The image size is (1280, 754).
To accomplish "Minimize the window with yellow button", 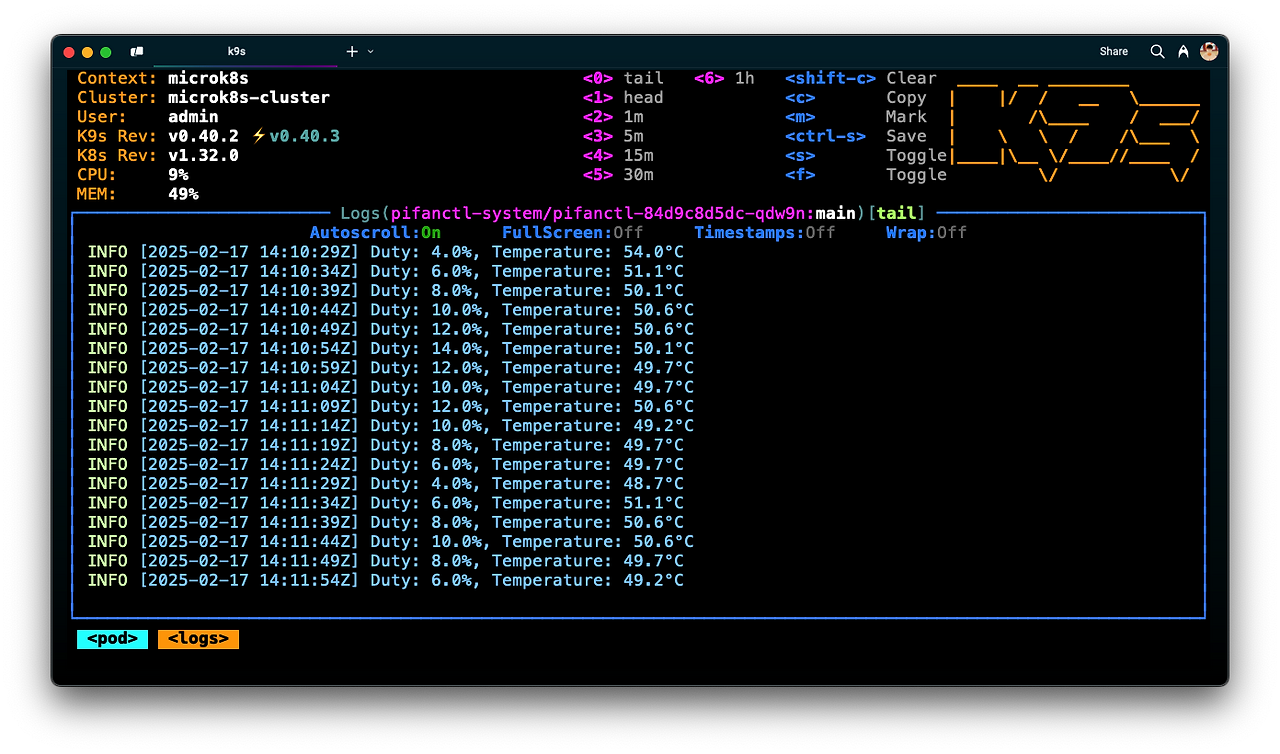I will (x=88, y=52).
